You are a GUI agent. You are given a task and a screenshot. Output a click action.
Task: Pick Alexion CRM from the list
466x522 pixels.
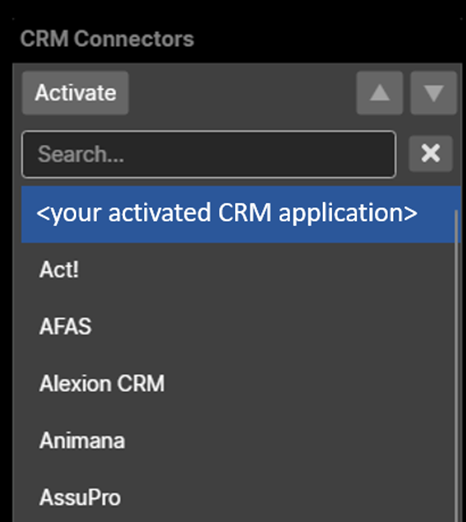[238, 384]
